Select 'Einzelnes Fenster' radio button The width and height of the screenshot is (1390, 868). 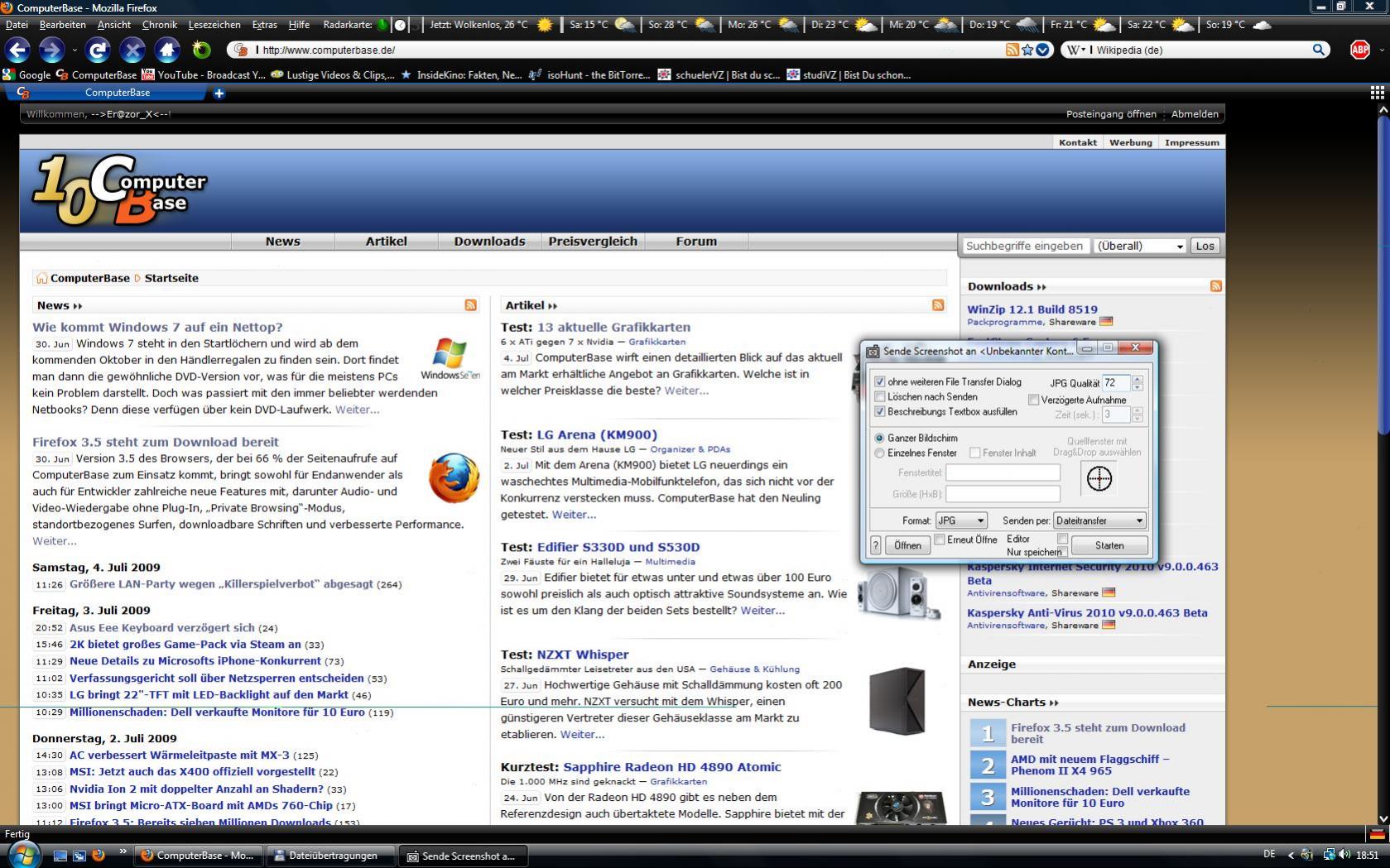(x=879, y=453)
